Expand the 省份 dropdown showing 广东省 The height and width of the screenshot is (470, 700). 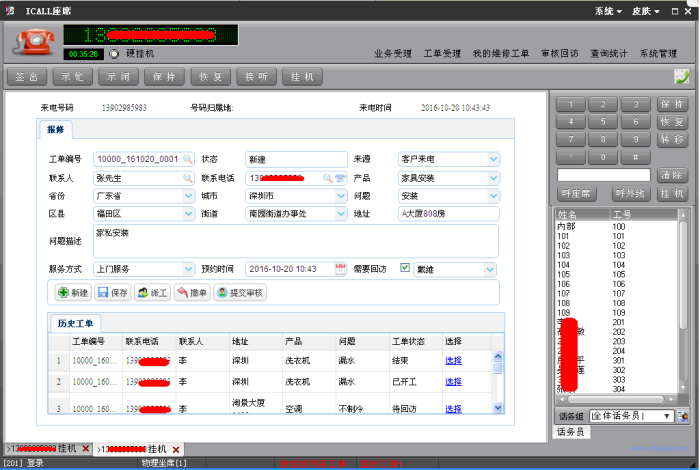tap(188, 195)
